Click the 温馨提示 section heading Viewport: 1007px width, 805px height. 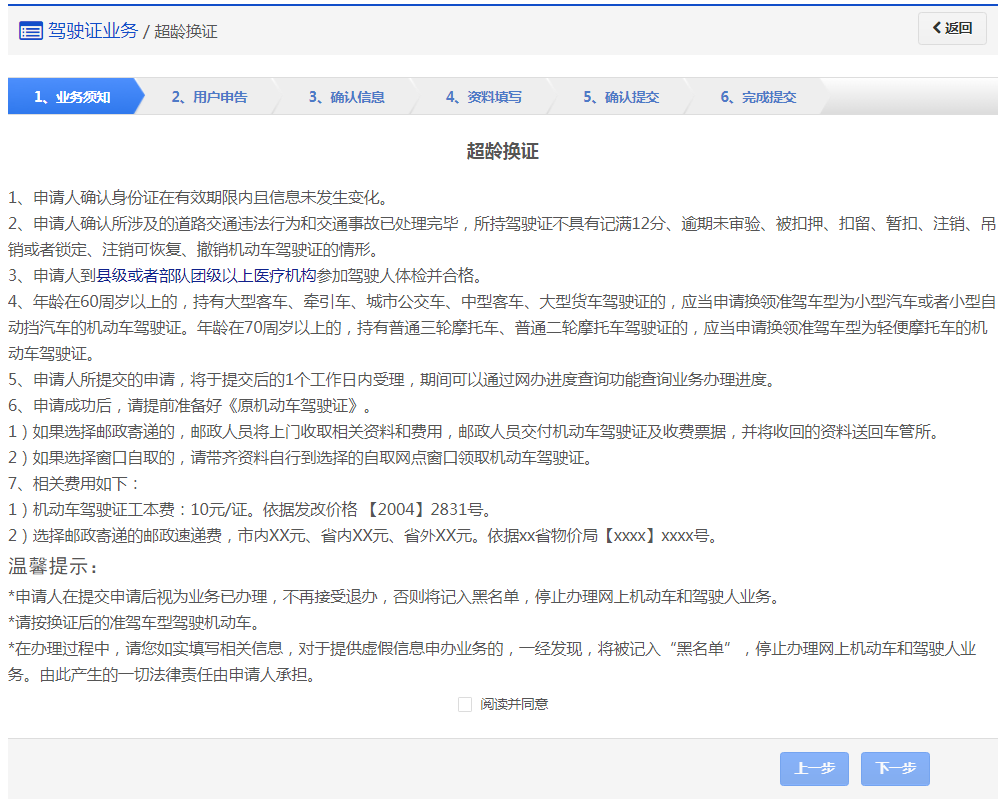point(54,568)
